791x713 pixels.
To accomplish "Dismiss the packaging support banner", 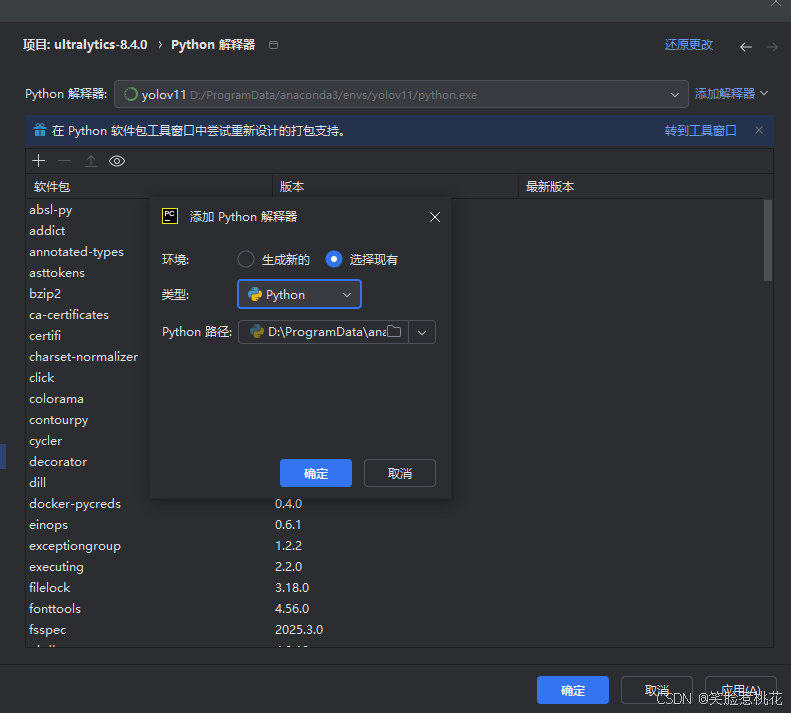I will 759,130.
